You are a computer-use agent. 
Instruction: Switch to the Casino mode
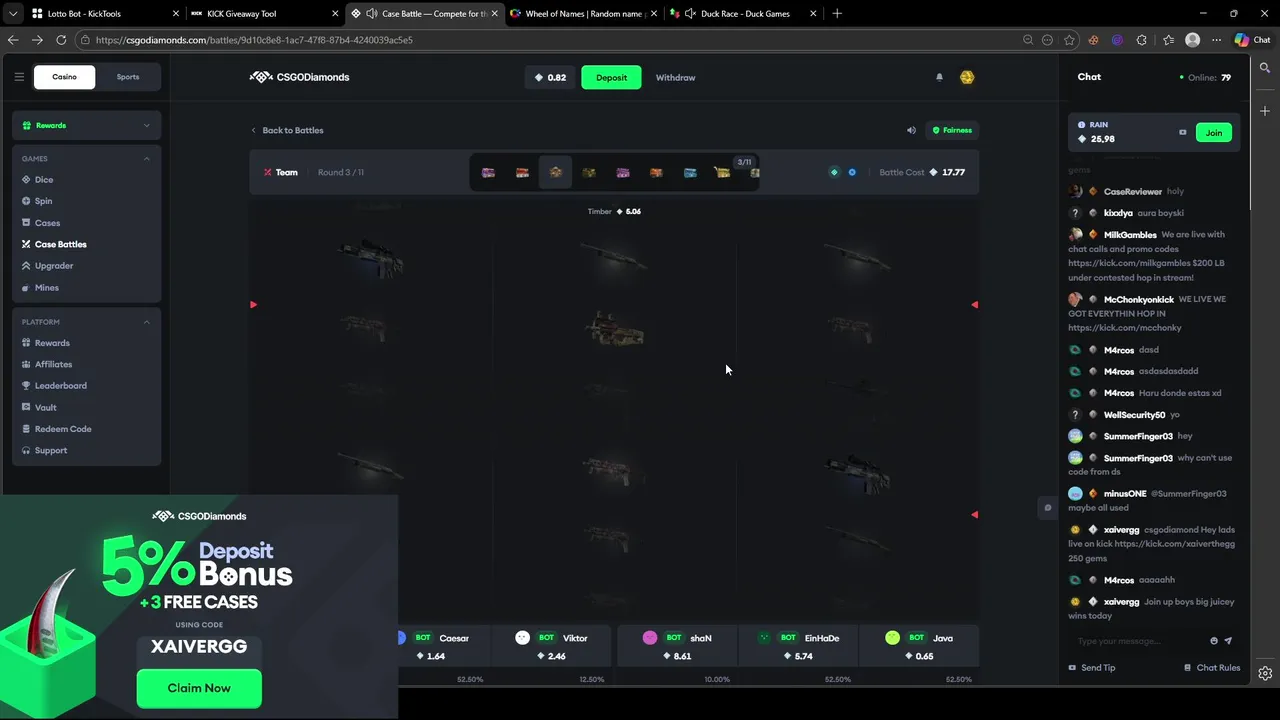pos(64,77)
